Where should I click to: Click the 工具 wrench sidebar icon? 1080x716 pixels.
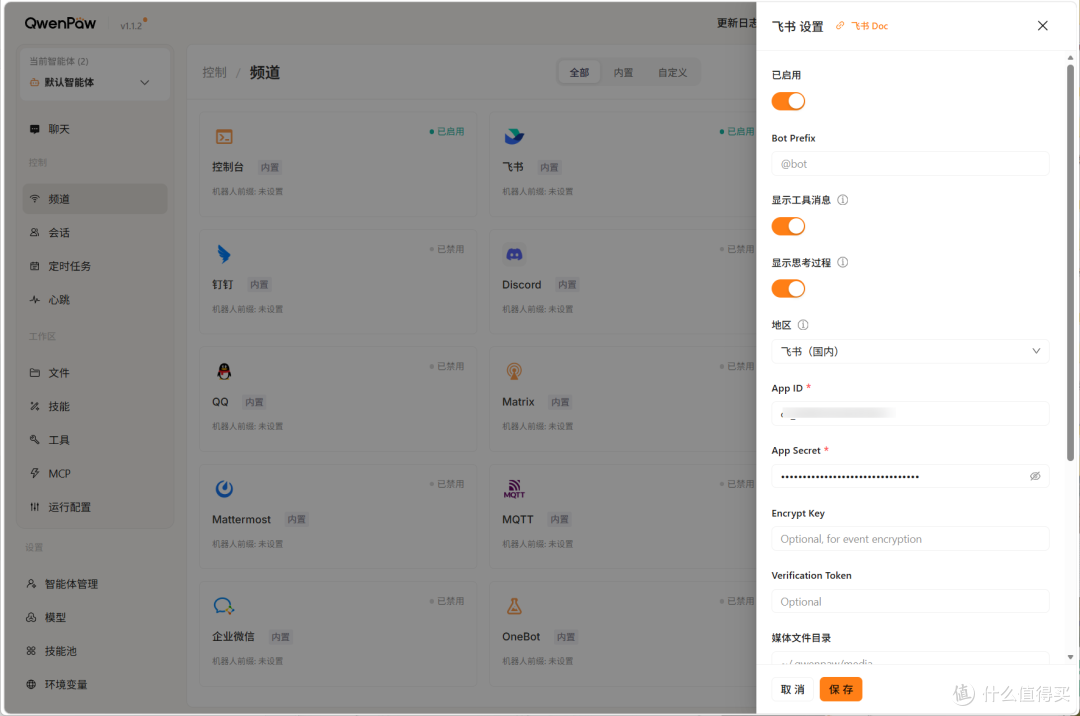pos(34,439)
